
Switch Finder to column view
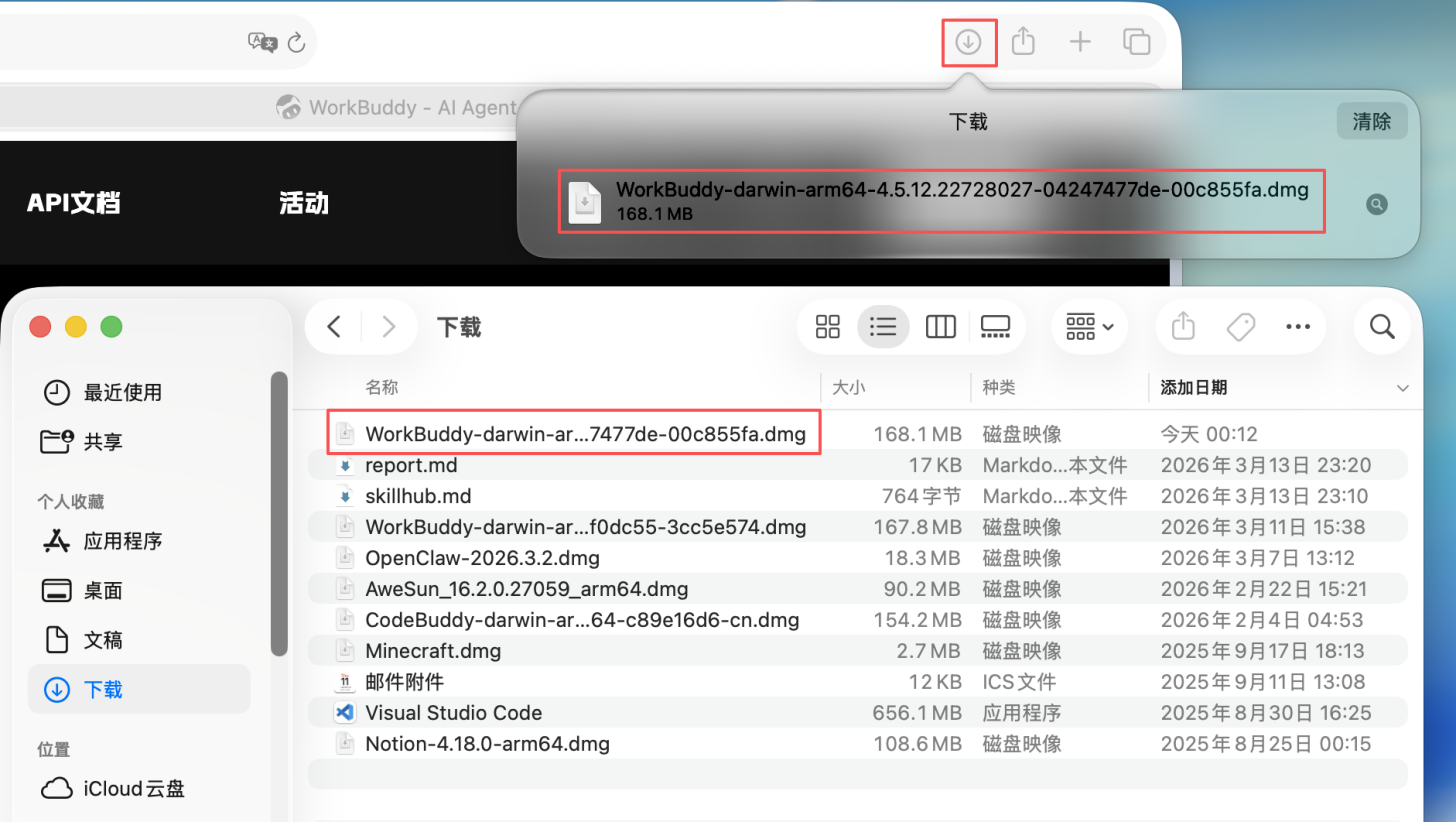[x=940, y=326]
